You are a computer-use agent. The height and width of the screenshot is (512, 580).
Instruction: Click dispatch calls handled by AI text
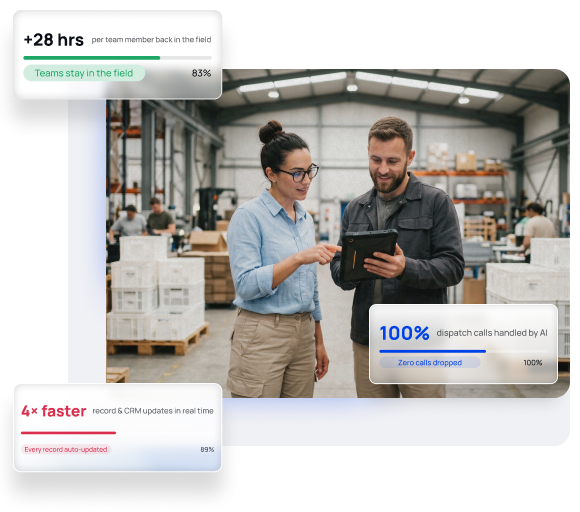click(x=492, y=333)
